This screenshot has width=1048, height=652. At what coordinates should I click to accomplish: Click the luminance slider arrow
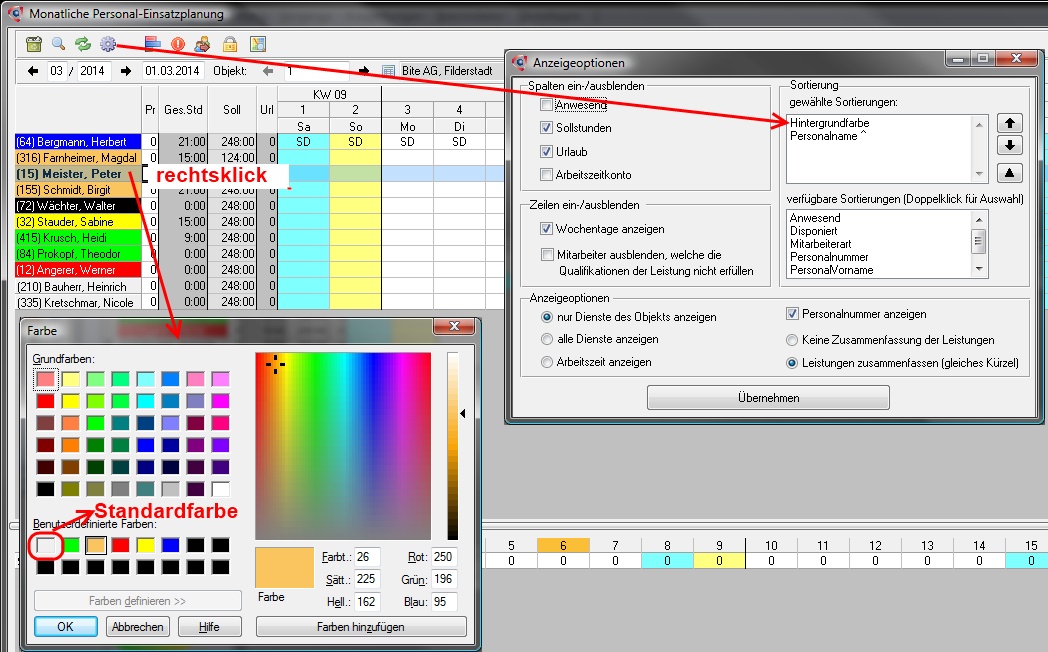click(x=463, y=414)
